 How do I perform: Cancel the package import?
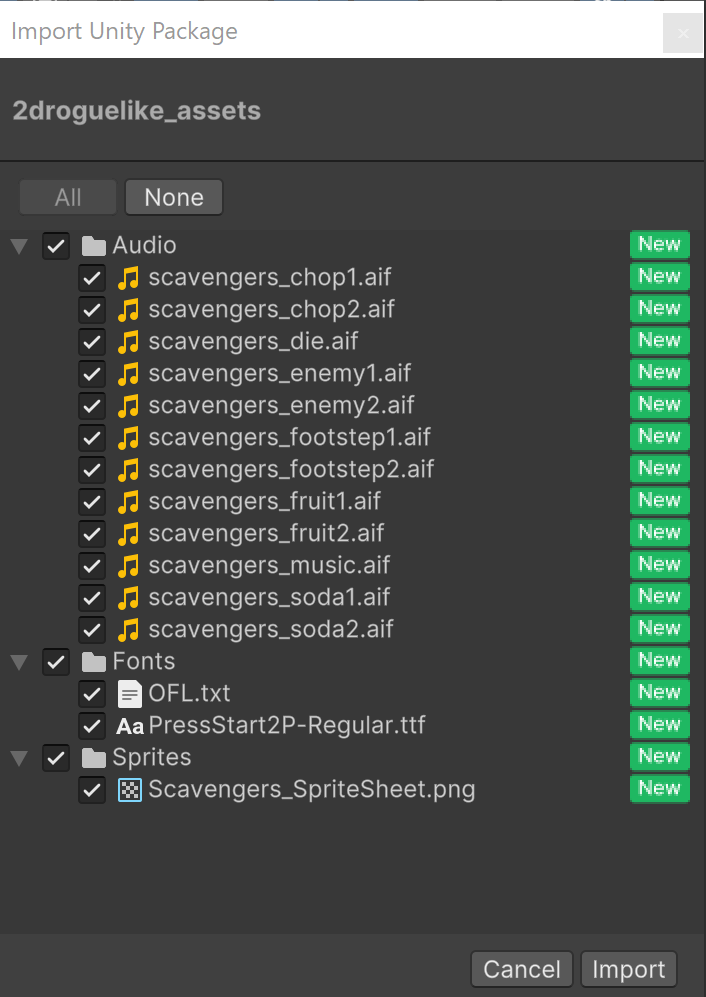coord(522,969)
